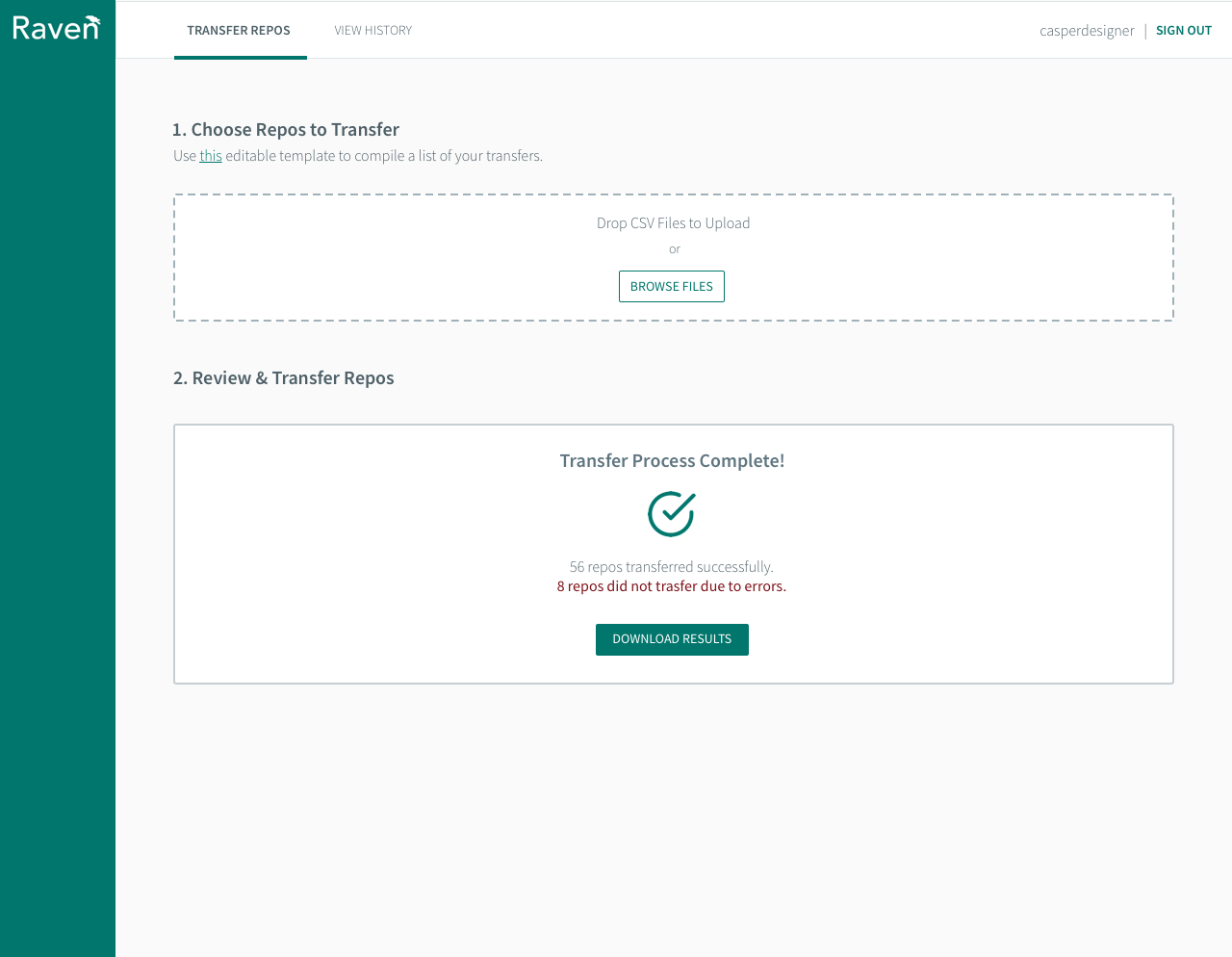The image size is (1232, 957).
Task: Open the View History tab
Action: 373,31
